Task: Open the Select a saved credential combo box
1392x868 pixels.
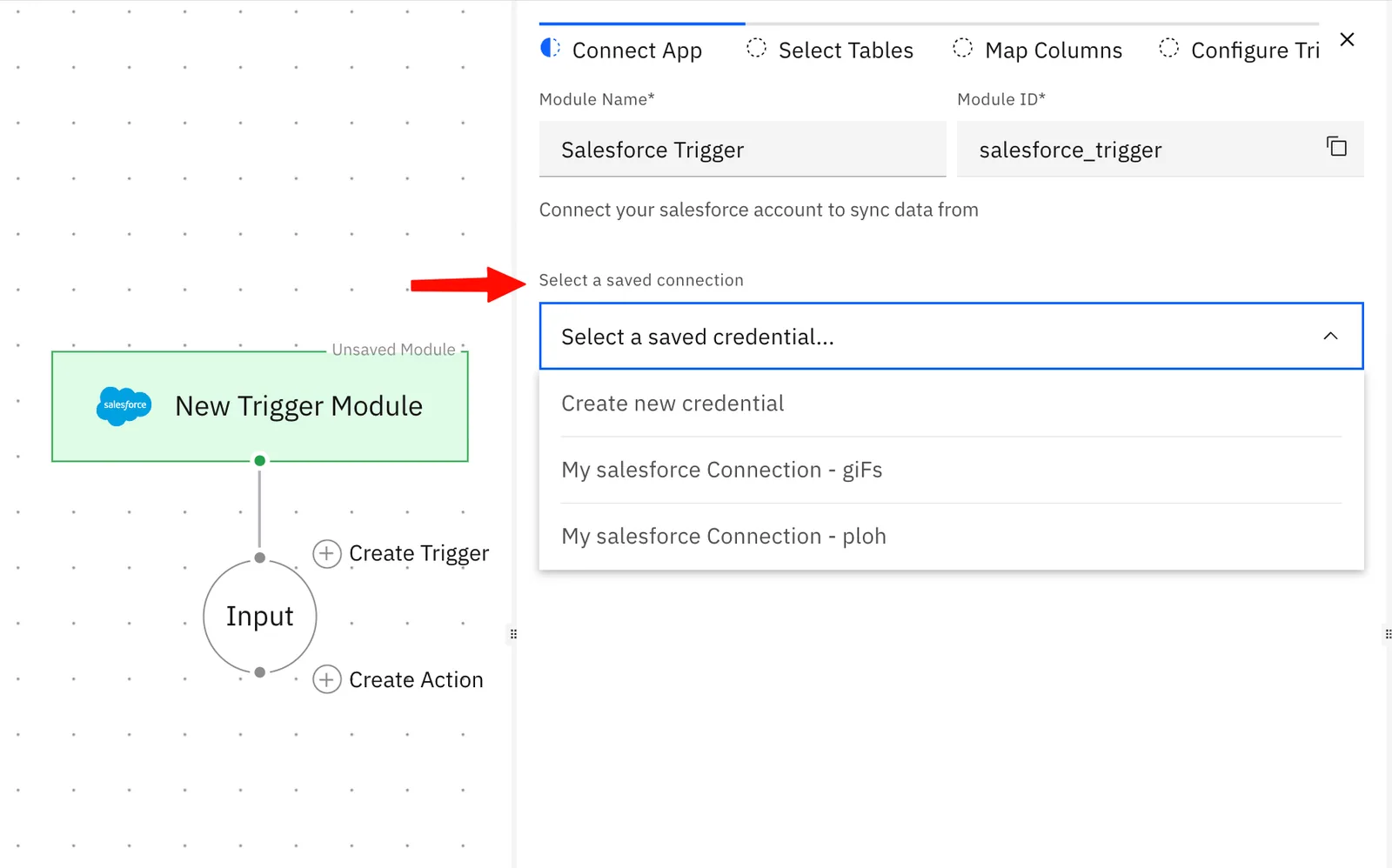Action: [951, 336]
